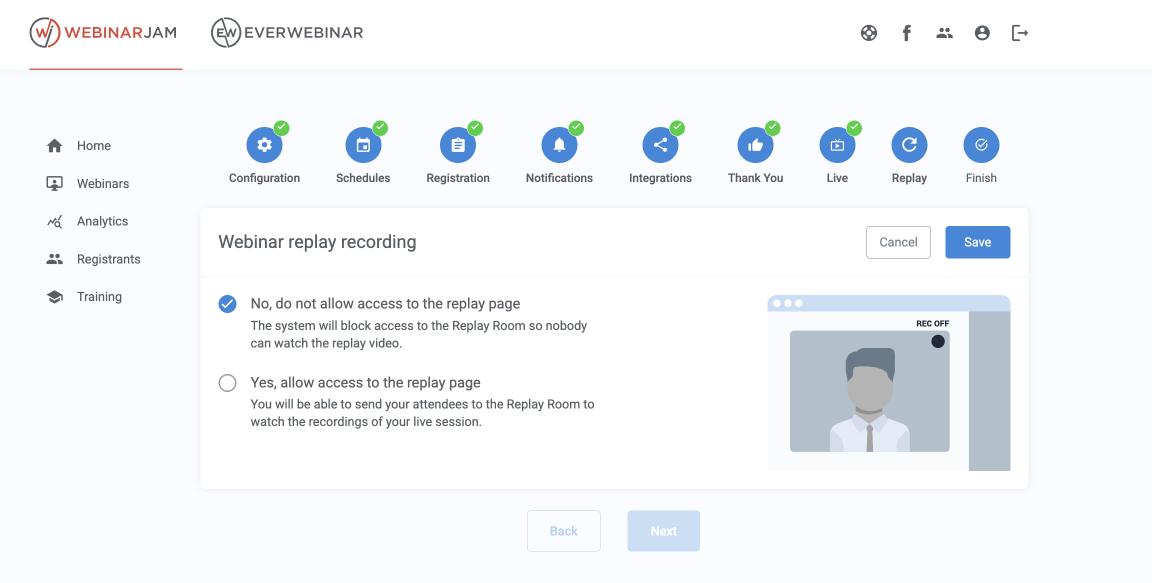Open Webinars in the sidebar
This screenshot has height=583, width=1152.
click(x=102, y=184)
